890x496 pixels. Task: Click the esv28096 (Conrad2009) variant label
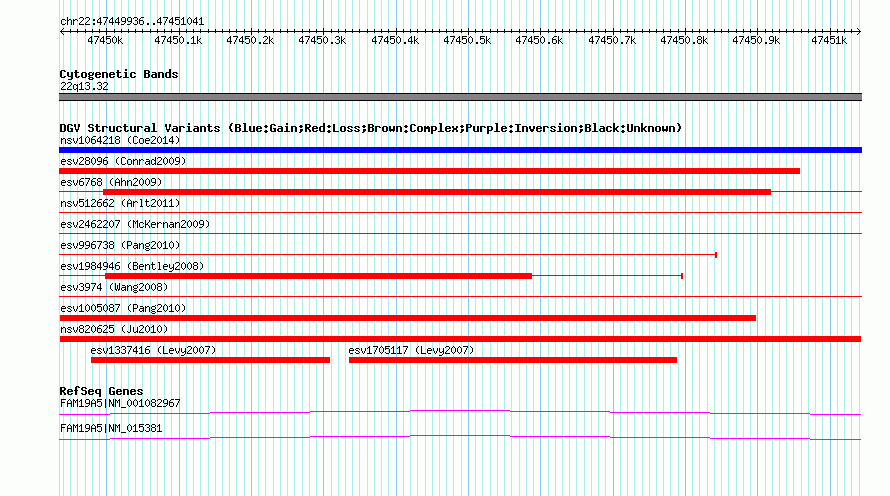tap(123, 161)
